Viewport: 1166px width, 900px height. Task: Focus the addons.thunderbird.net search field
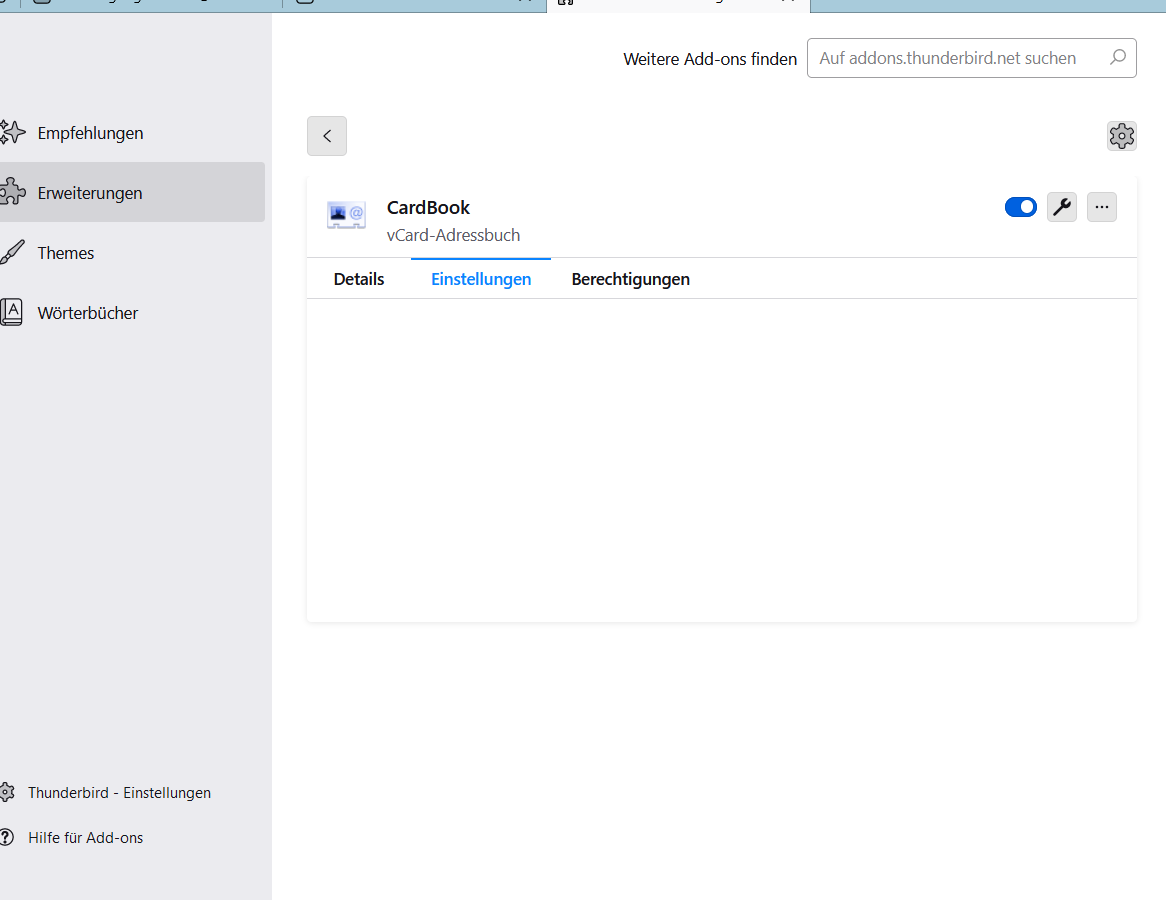coord(971,58)
